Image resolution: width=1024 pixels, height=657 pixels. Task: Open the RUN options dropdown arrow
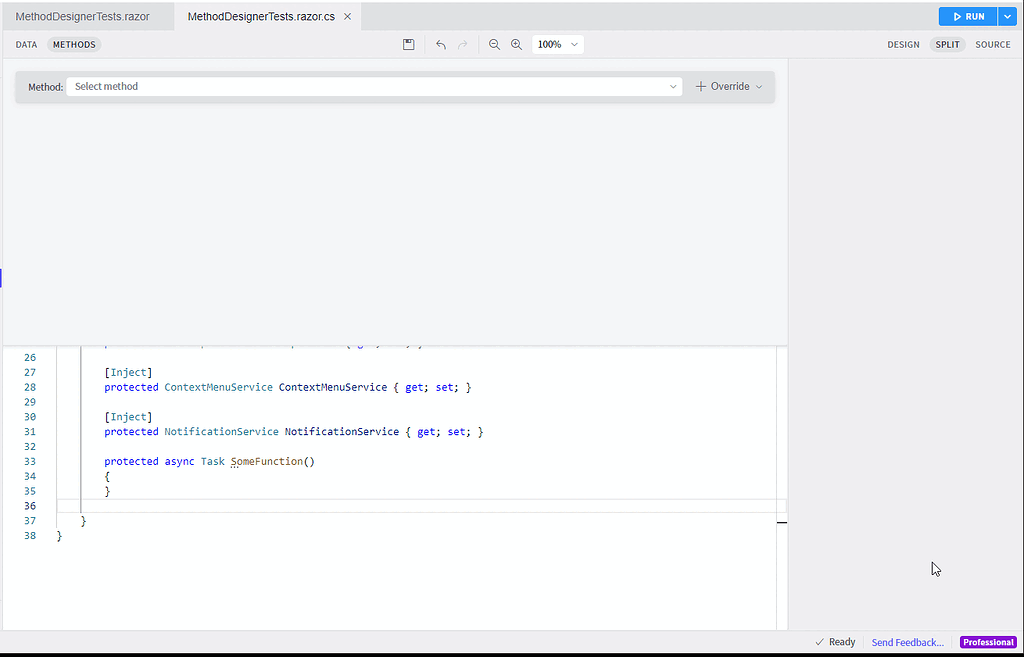pyautogui.click(x=1009, y=15)
